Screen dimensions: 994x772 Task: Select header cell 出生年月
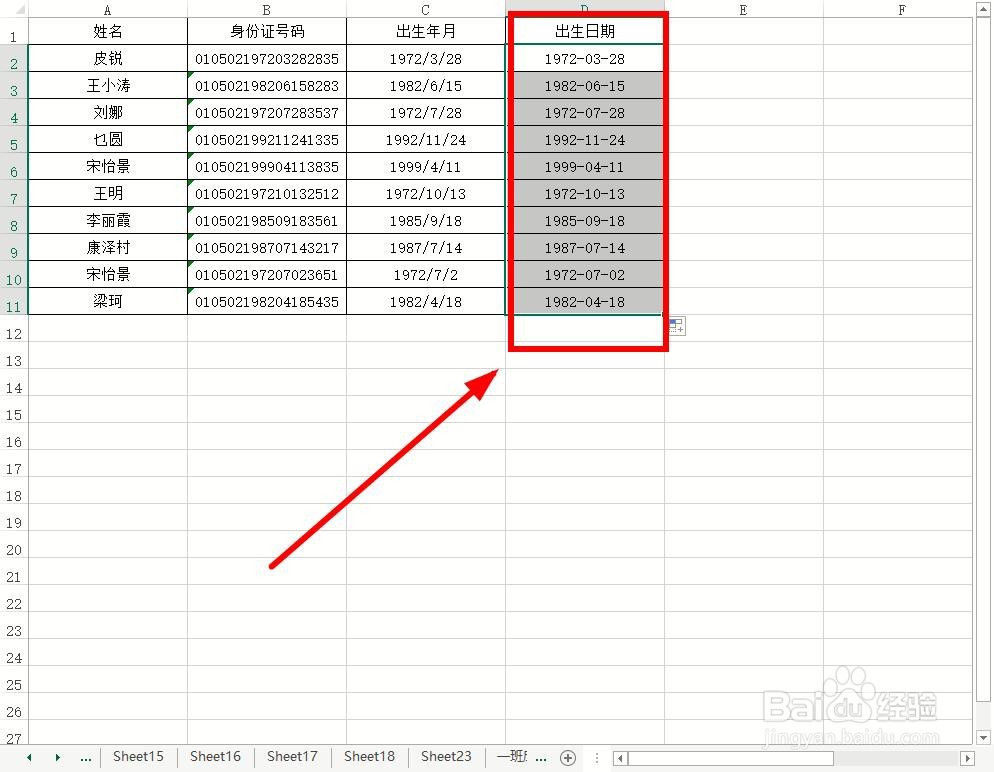click(x=426, y=32)
